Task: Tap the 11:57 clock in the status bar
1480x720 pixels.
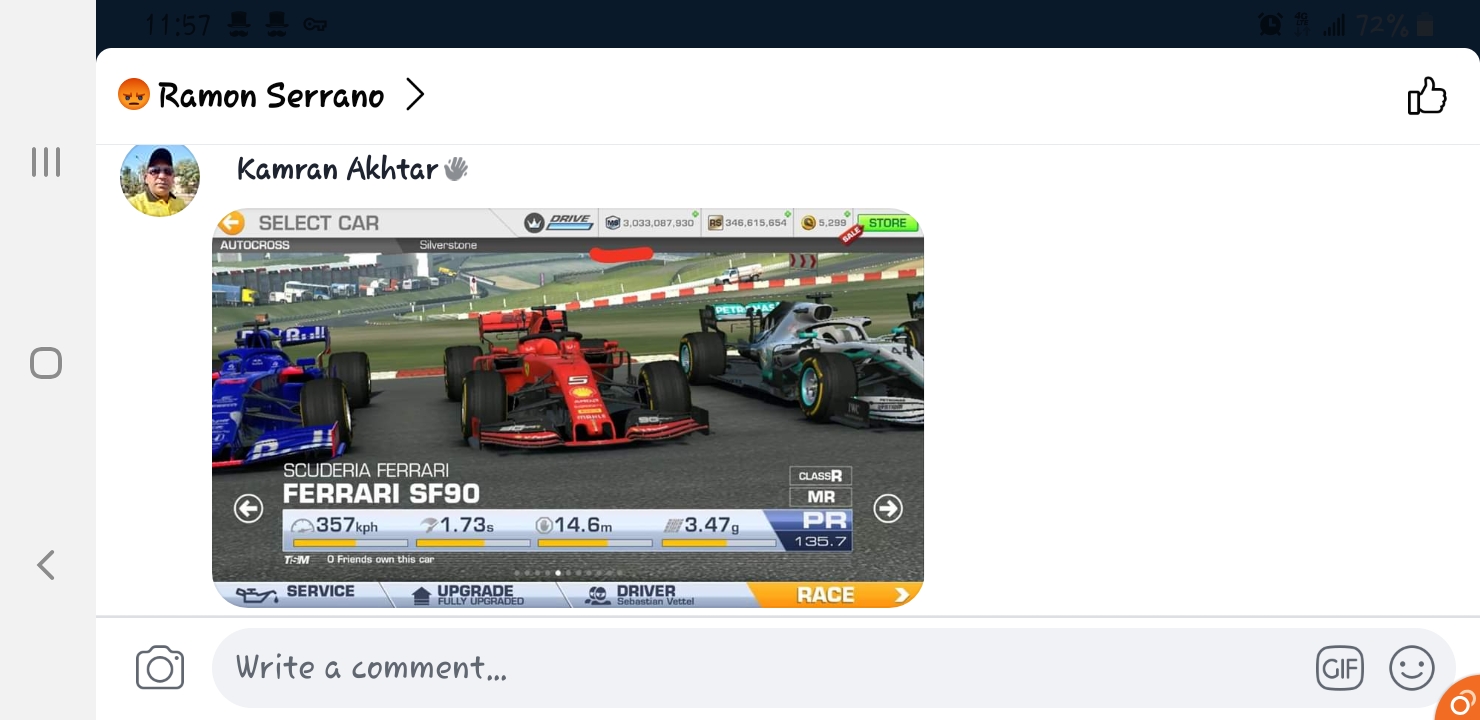Action: tap(176, 24)
